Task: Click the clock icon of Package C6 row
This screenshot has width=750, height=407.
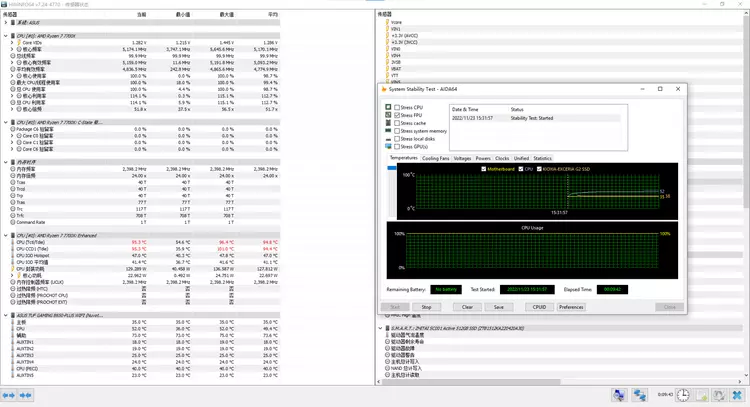Action: [13, 129]
